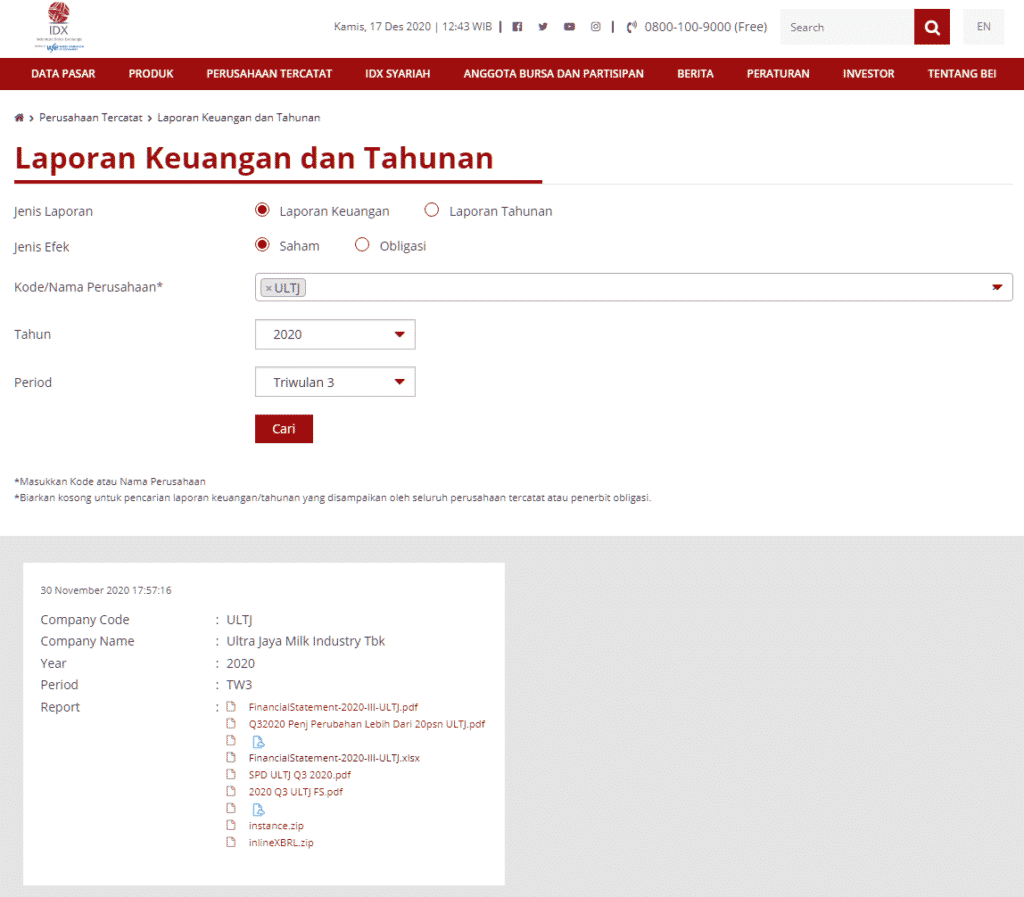Click the magnifying glass search icon

[931, 27]
